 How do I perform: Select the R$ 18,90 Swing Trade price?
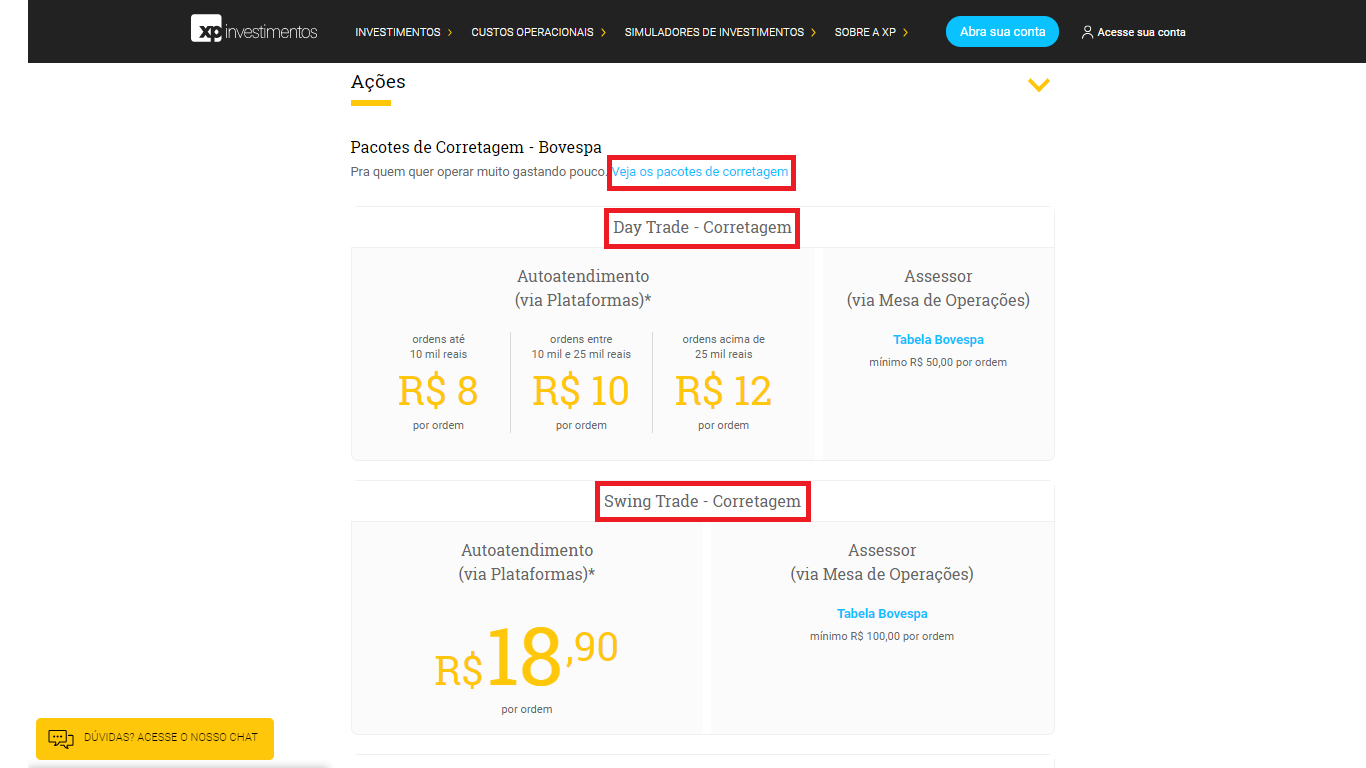tap(526, 659)
